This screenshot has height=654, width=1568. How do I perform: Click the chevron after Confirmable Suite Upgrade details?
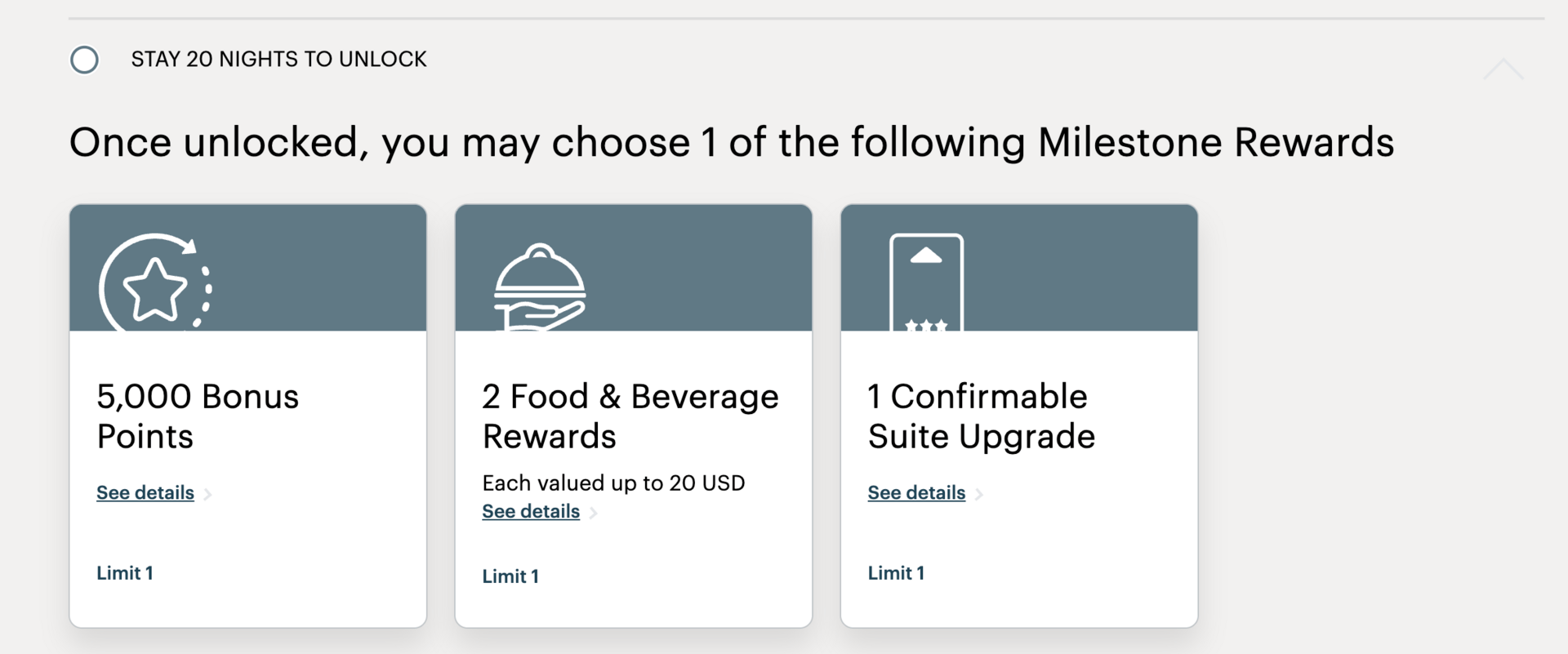click(x=980, y=494)
